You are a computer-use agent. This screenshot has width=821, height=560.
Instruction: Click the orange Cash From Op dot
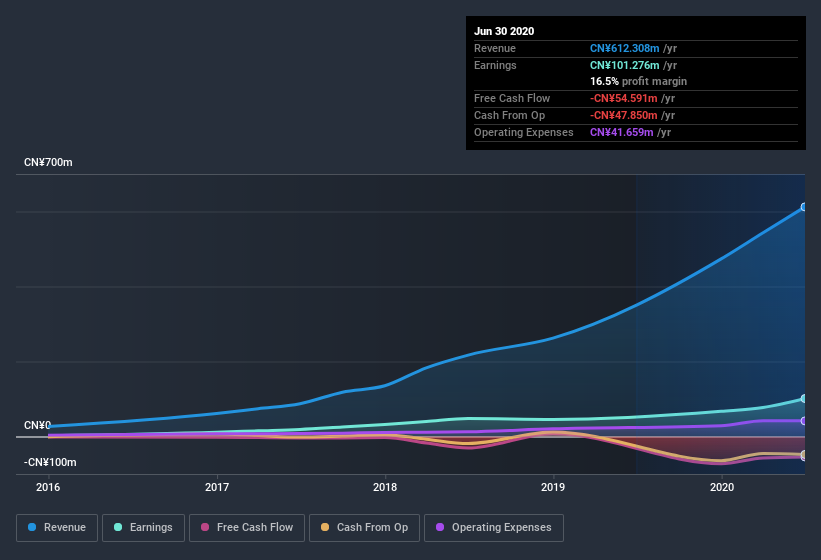point(325,527)
